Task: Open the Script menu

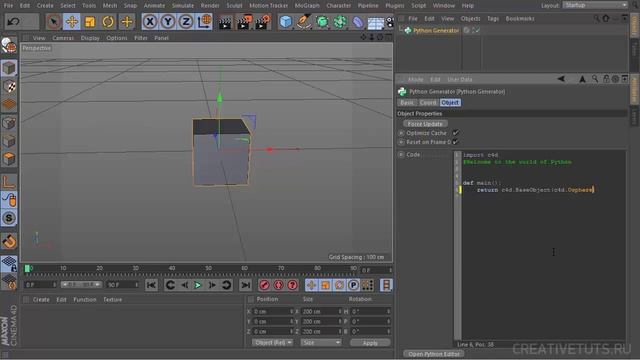Action: pyautogui.click(x=418, y=6)
